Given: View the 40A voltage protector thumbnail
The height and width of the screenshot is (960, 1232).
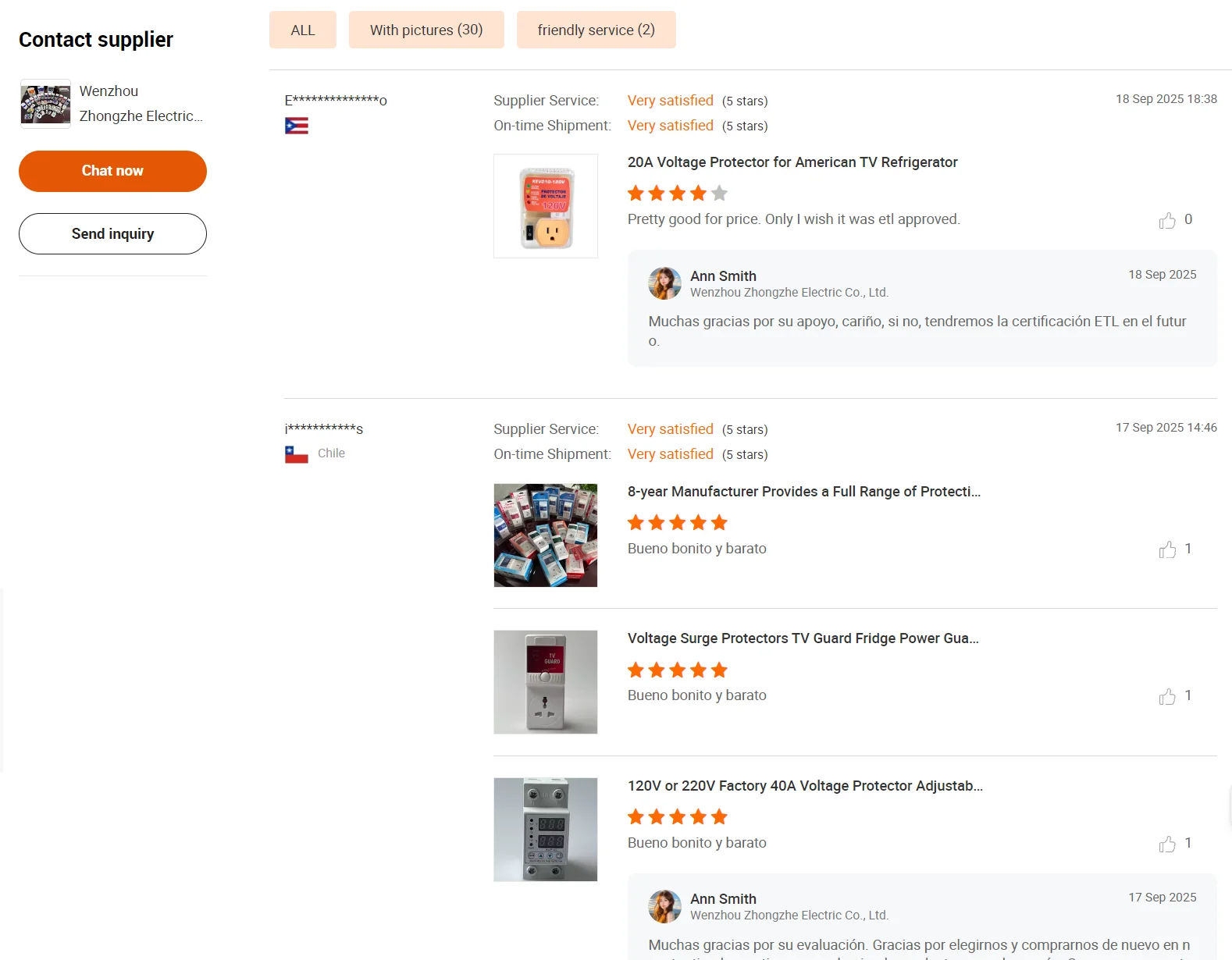Looking at the screenshot, I should [546, 830].
